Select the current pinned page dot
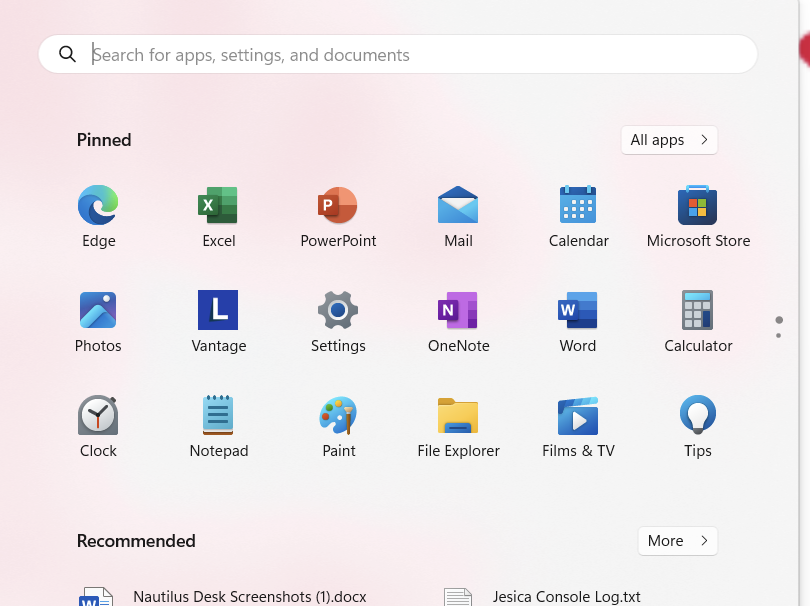This screenshot has width=810, height=606. click(779, 320)
